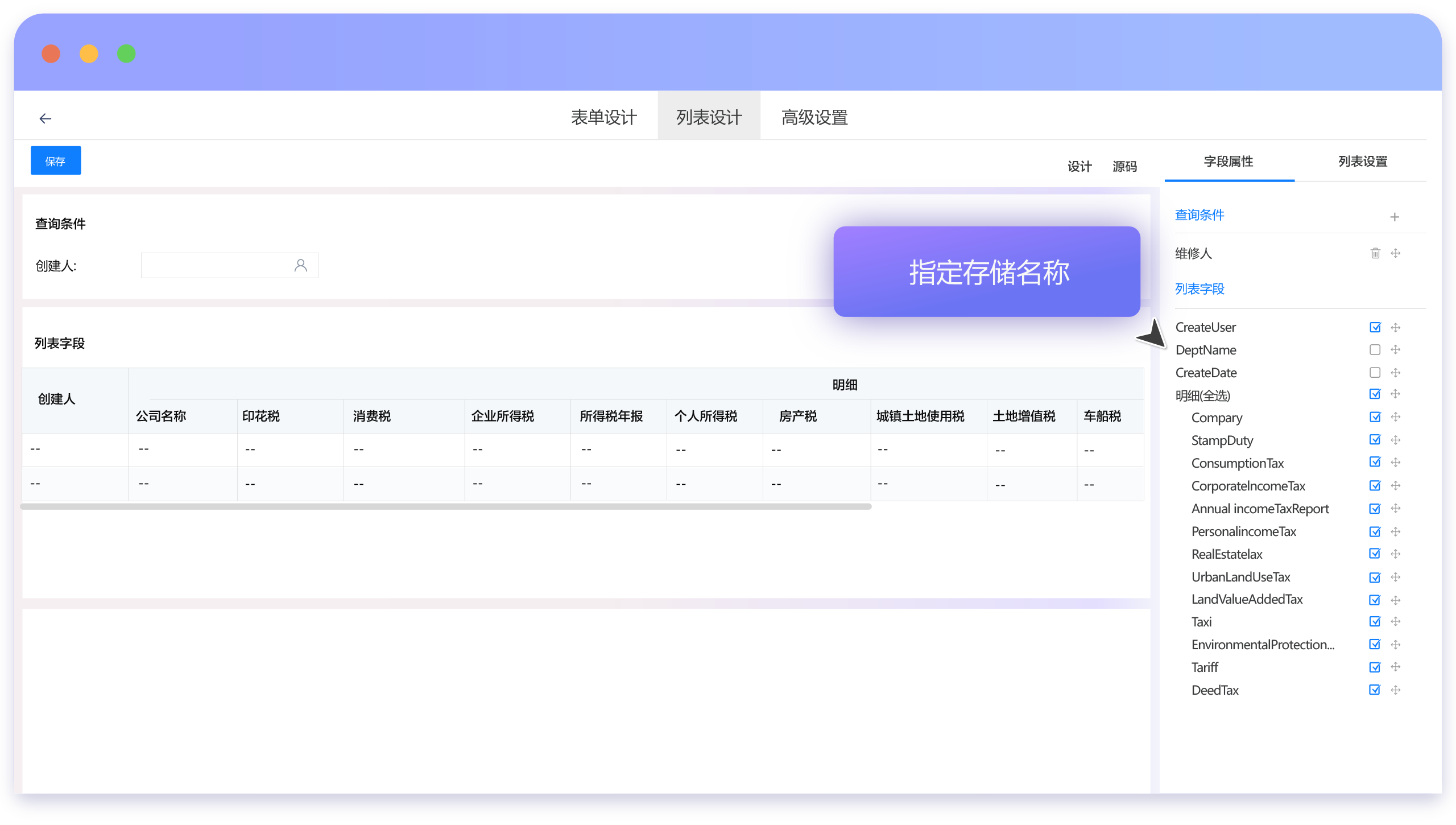Viewport: 1456px width, 825px height.
Task: Select the 列表设计 tab
Action: click(709, 115)
